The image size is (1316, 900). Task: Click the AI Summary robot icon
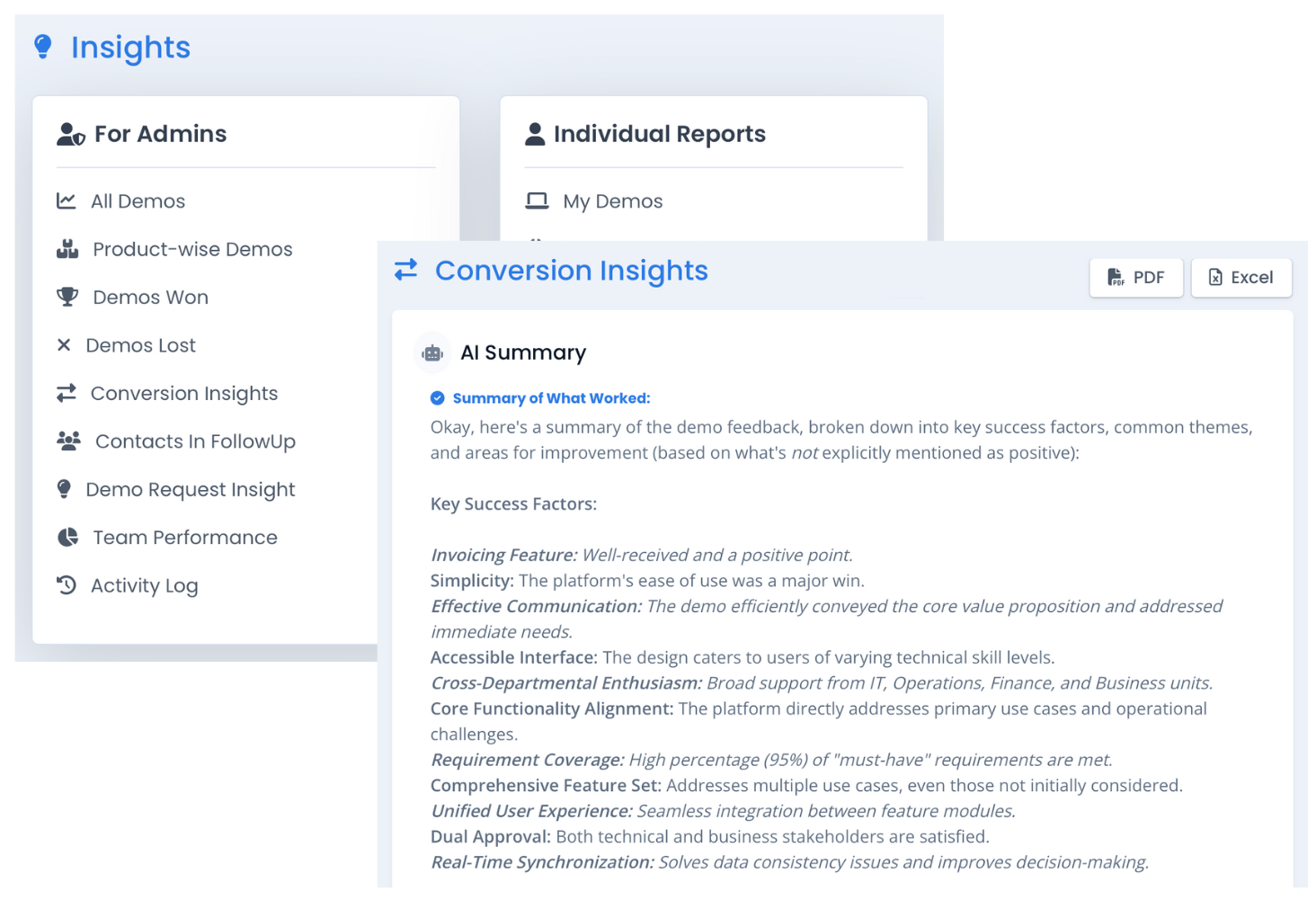click(x=432, y=353)
